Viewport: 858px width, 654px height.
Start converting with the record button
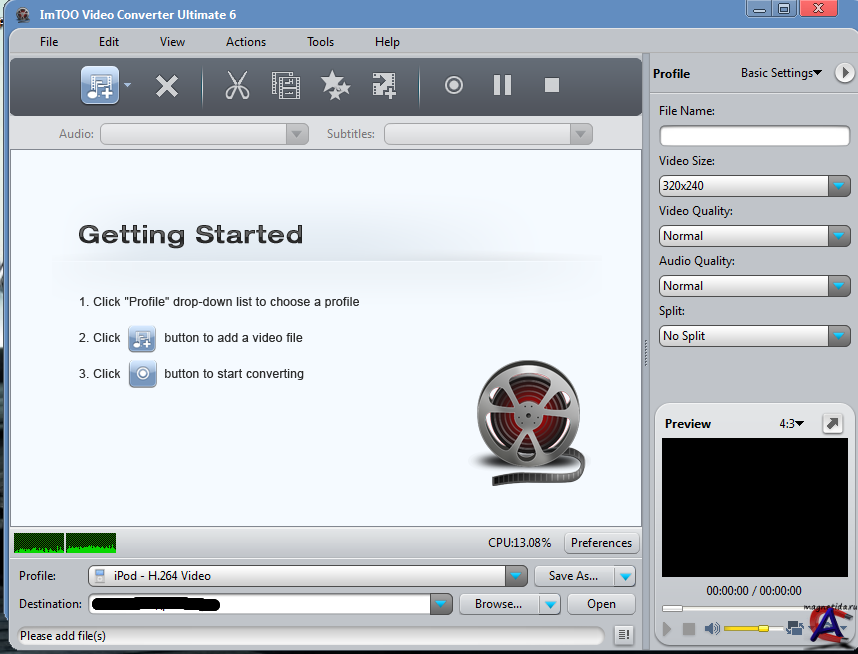point(454,85)
